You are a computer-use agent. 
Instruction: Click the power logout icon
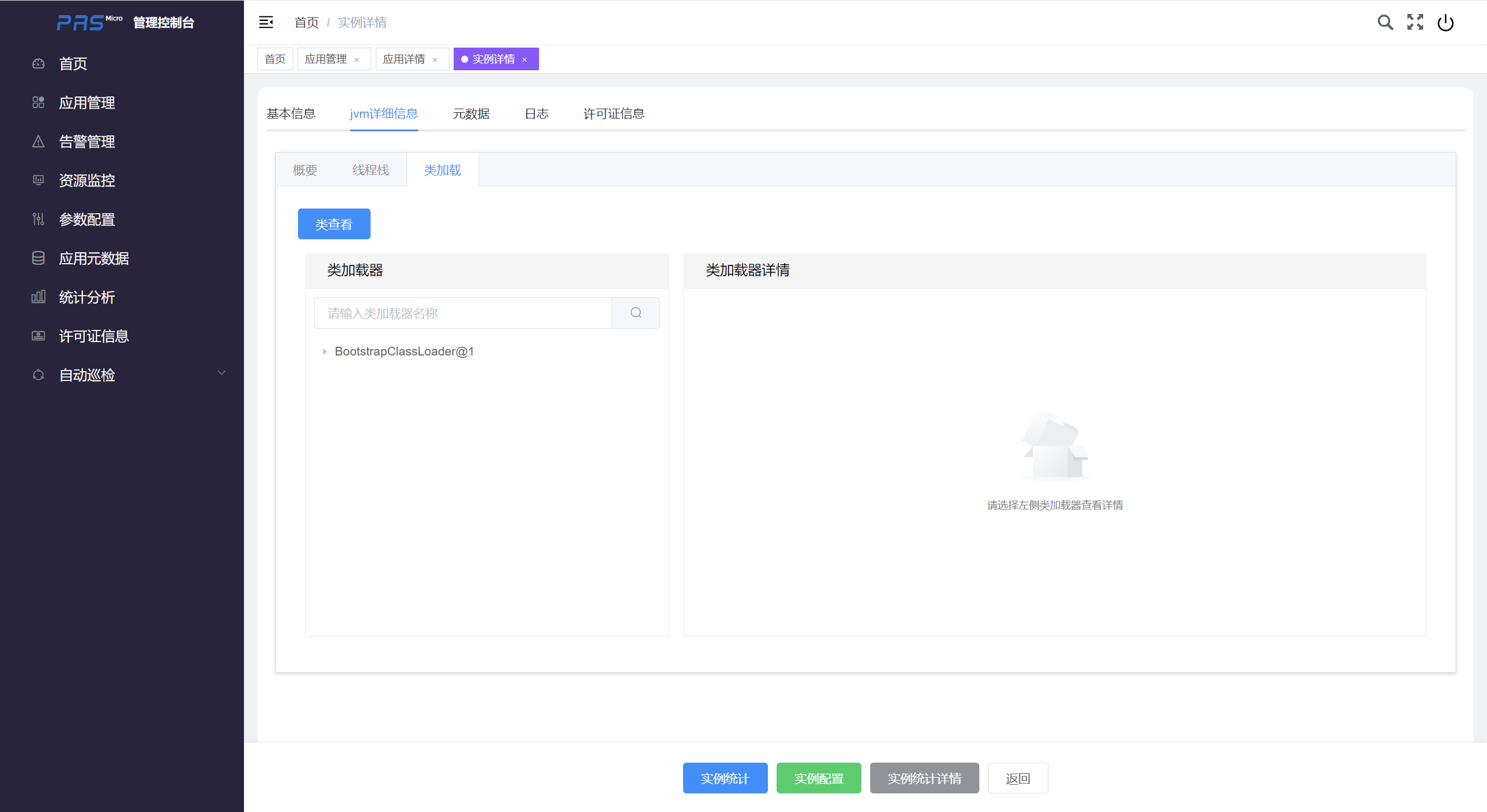pos(1445,23)
